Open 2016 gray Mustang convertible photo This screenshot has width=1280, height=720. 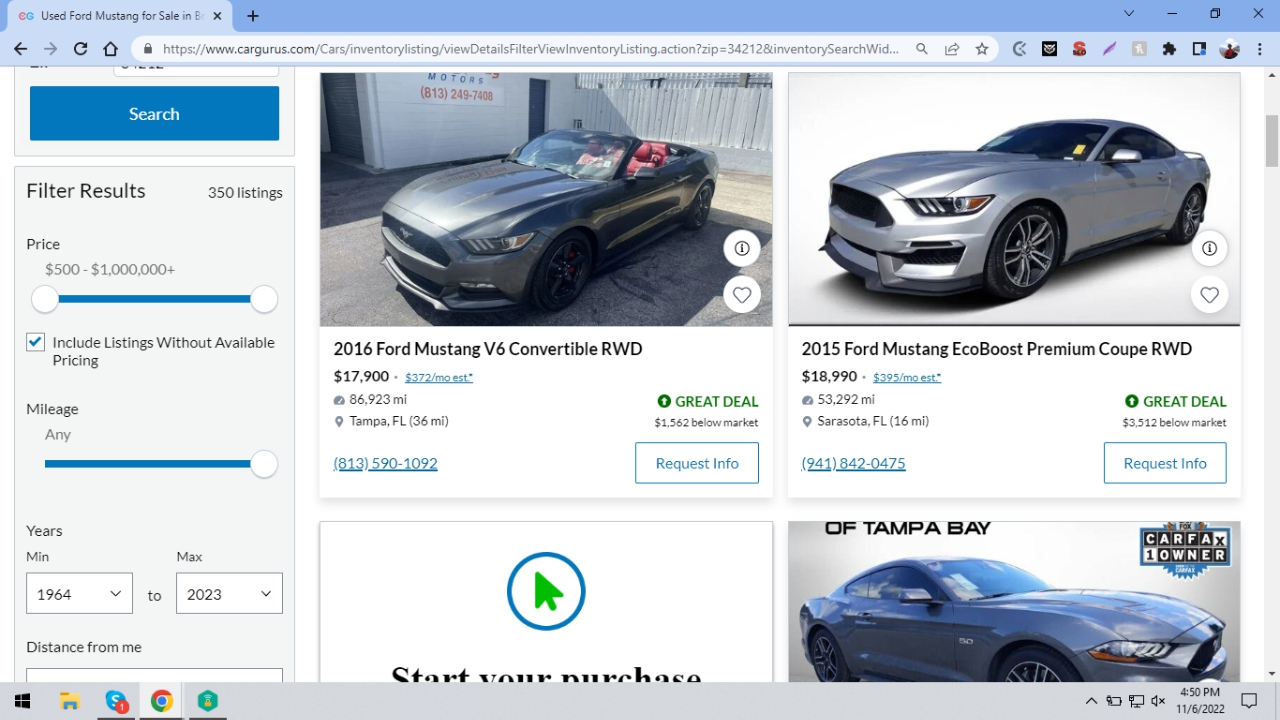pos(546,199)
